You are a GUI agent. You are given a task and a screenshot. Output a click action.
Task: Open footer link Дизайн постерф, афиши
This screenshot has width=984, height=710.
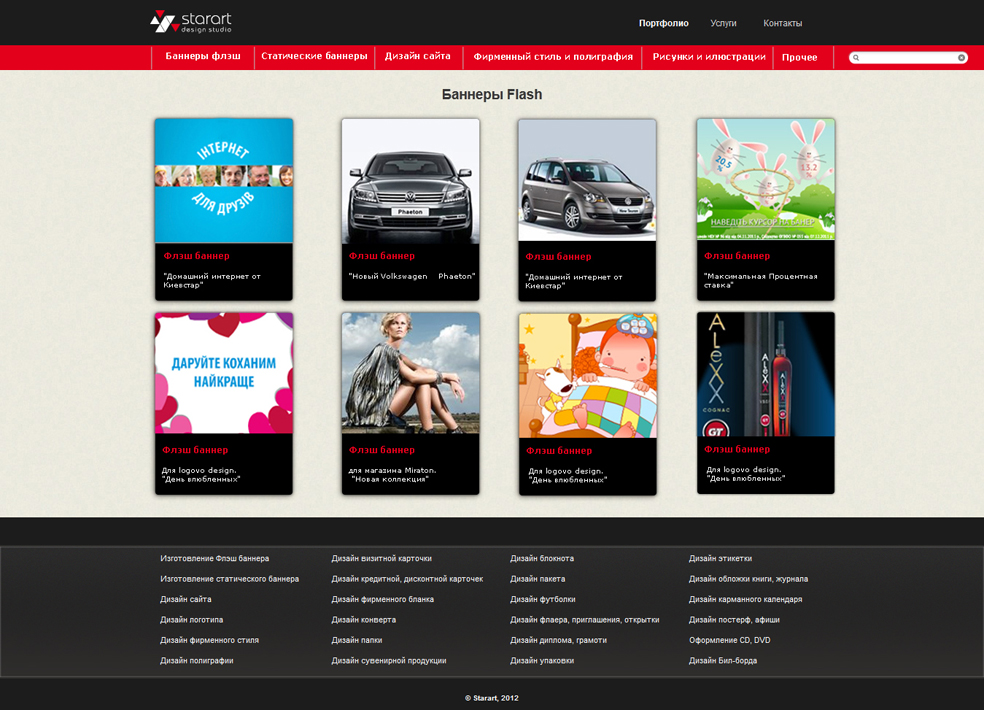tap(734, 620)
